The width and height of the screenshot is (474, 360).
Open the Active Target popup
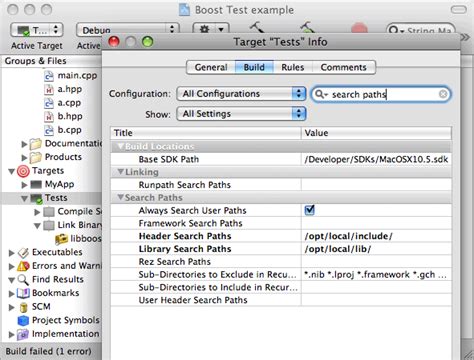pyautogui.click(x=37, y=30)
